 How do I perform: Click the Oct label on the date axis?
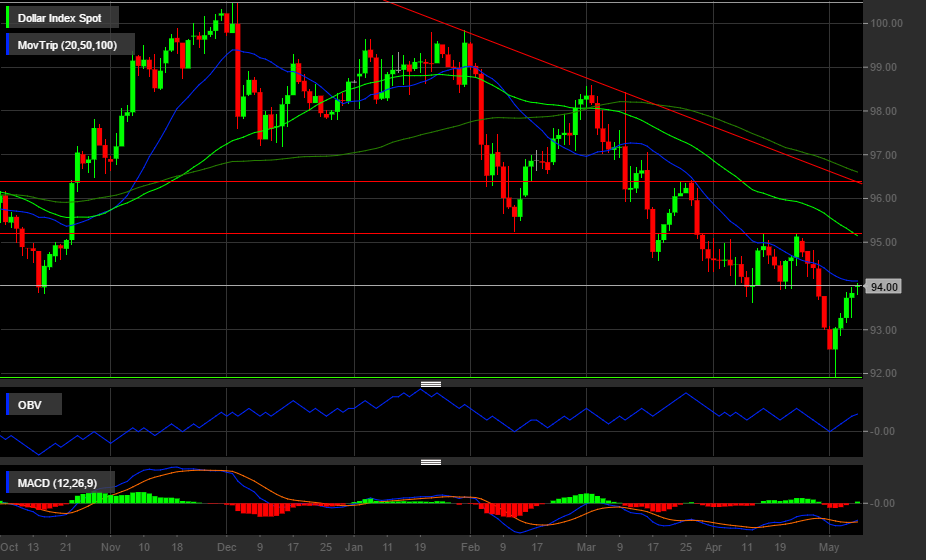point(9,549)
